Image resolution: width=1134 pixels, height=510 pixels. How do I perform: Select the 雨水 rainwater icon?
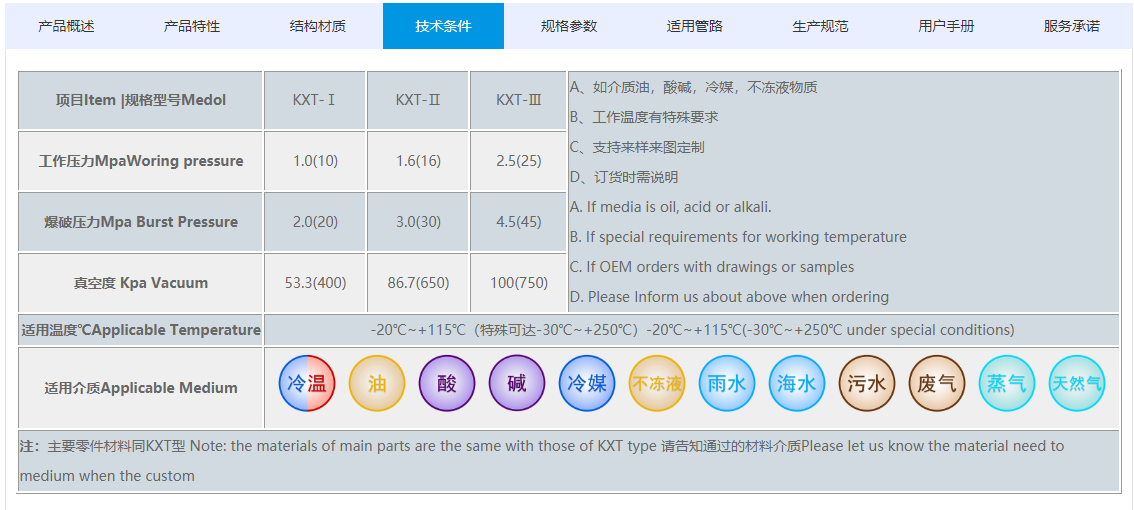pyautogui.click(x=727, y=383)
